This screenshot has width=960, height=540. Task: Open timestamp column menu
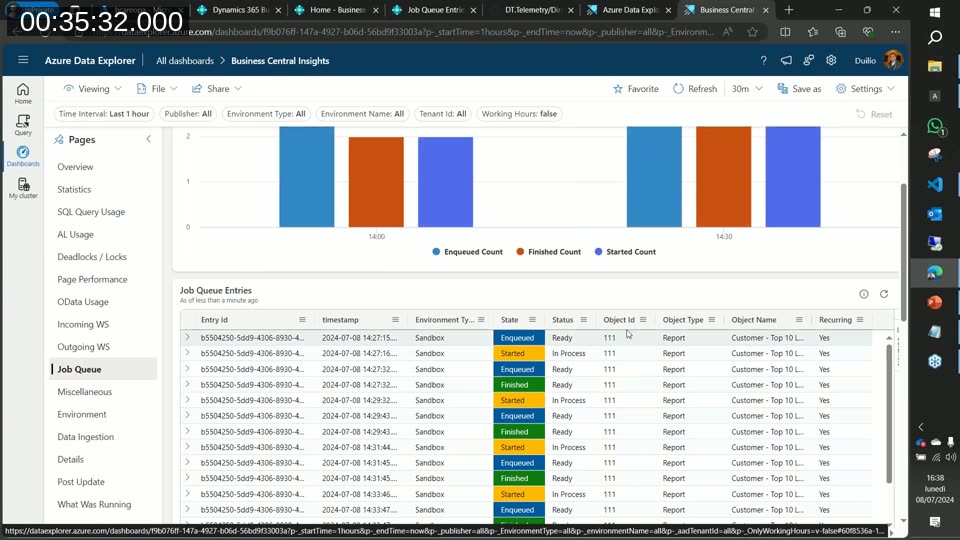point(396,320)
